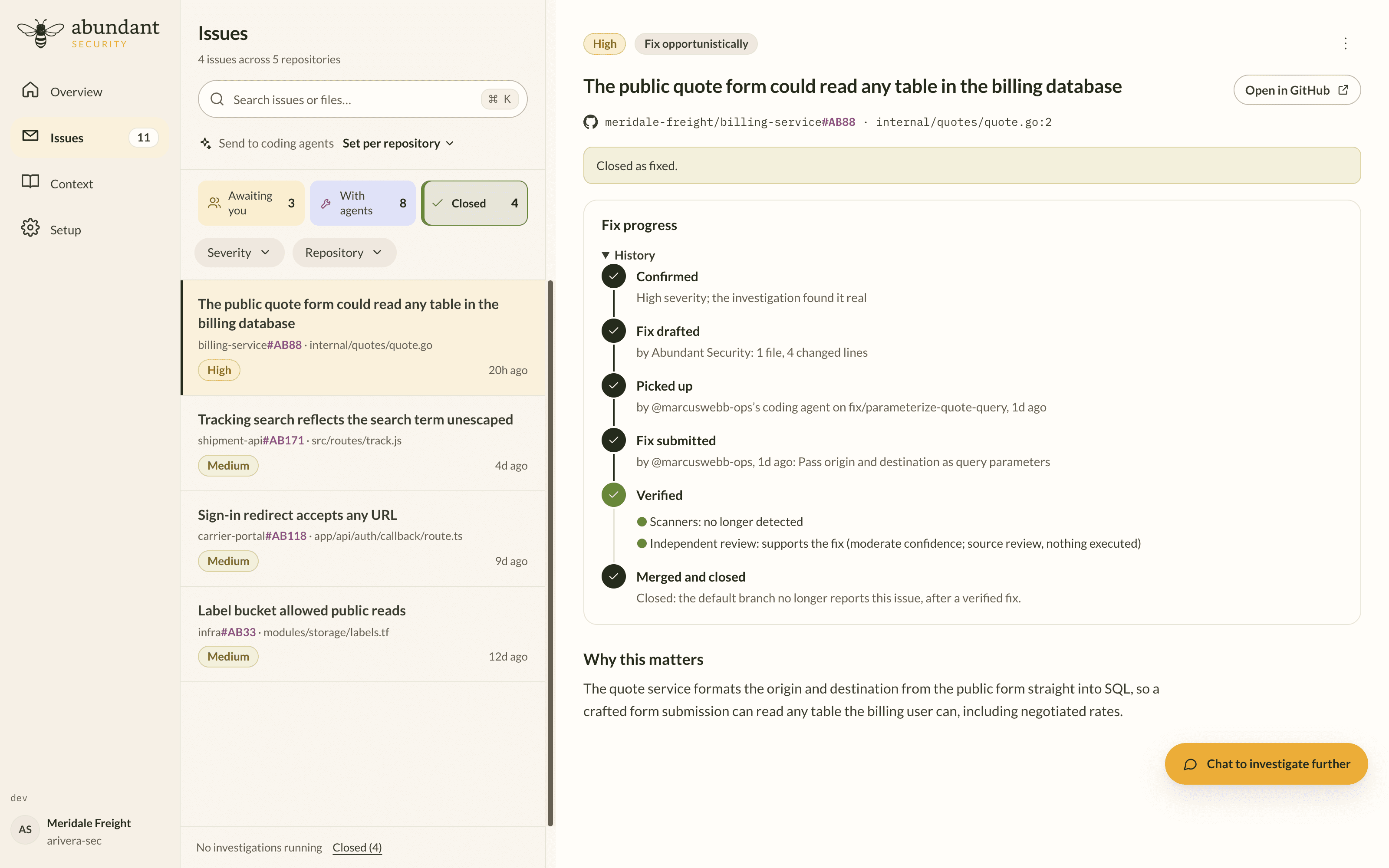Image resolution: width=1389 pixels, height=868 pixels.
Task: Select the Awaiting you tab
Action: click(x=251, y=203)
